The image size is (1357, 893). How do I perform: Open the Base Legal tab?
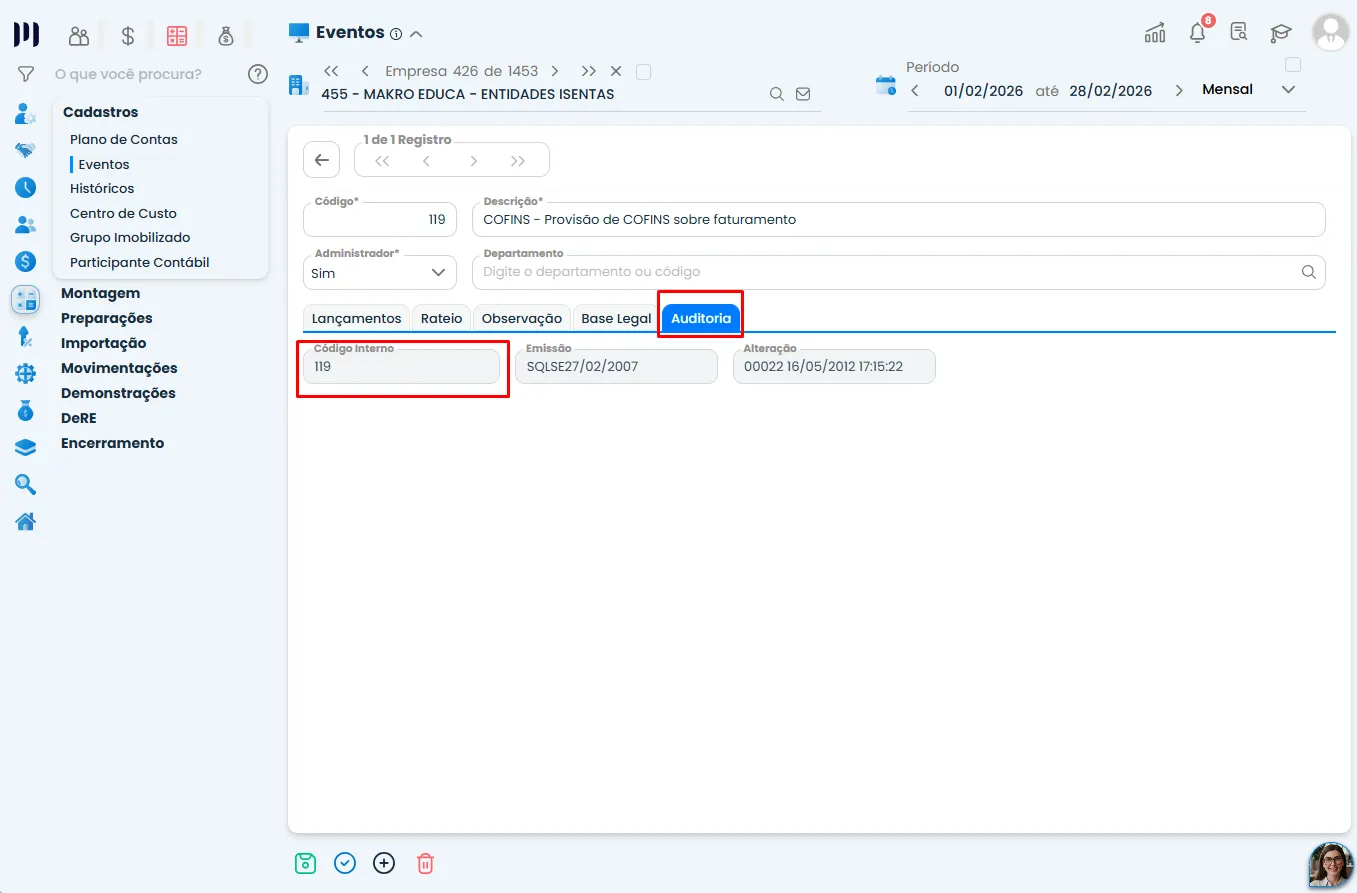616,318
